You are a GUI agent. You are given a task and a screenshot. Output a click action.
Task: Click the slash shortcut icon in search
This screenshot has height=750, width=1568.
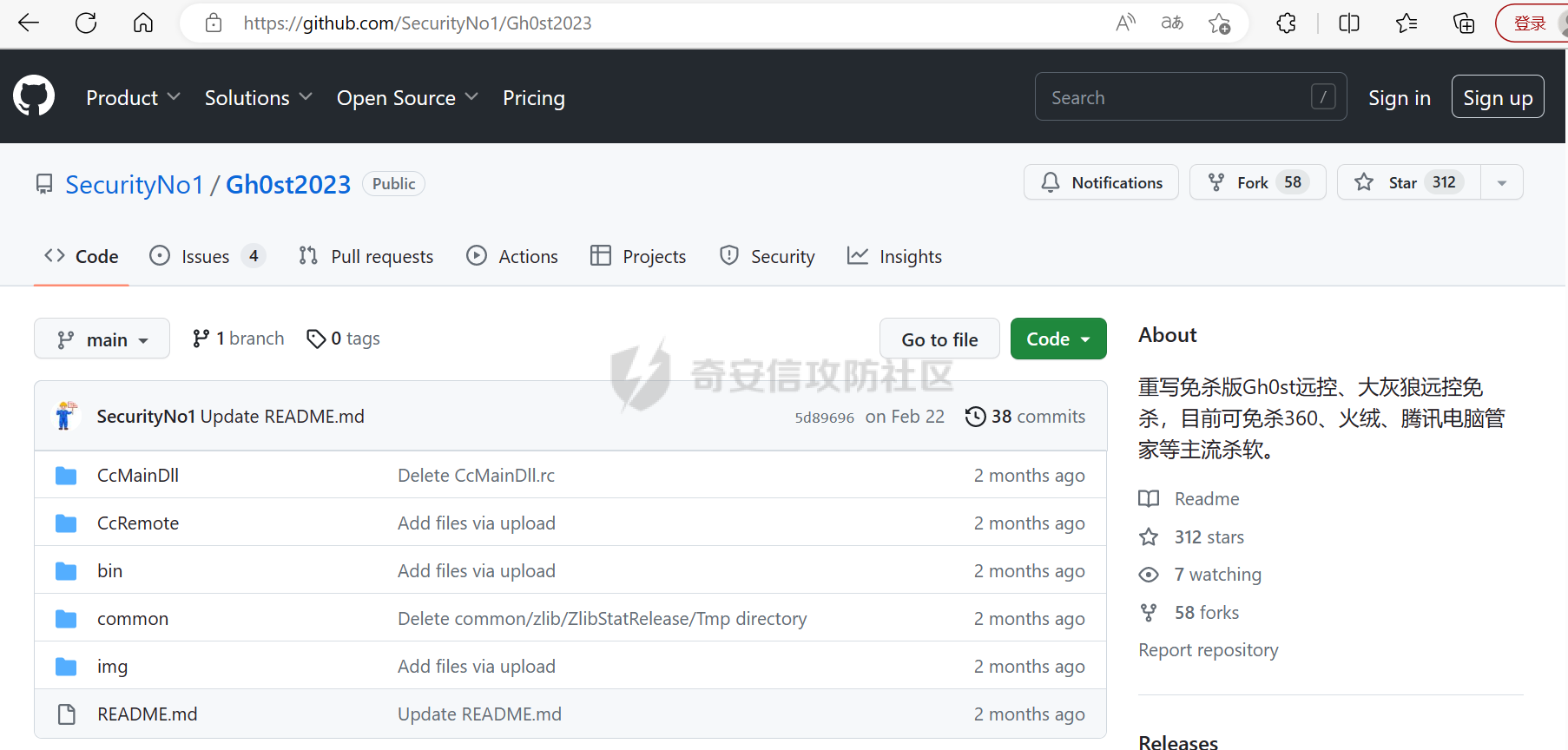tap(1323, 96)
